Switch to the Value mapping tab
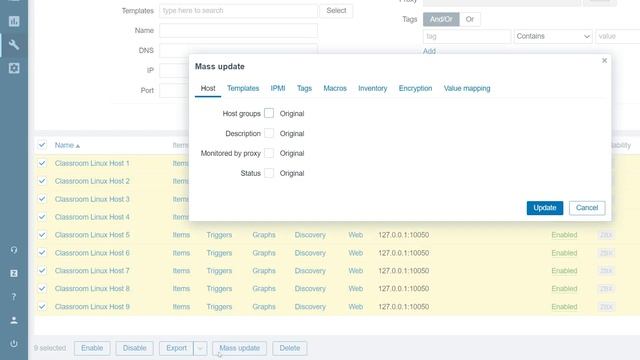The height and width of the screenshot is (360, 640). tap(467, 88)
